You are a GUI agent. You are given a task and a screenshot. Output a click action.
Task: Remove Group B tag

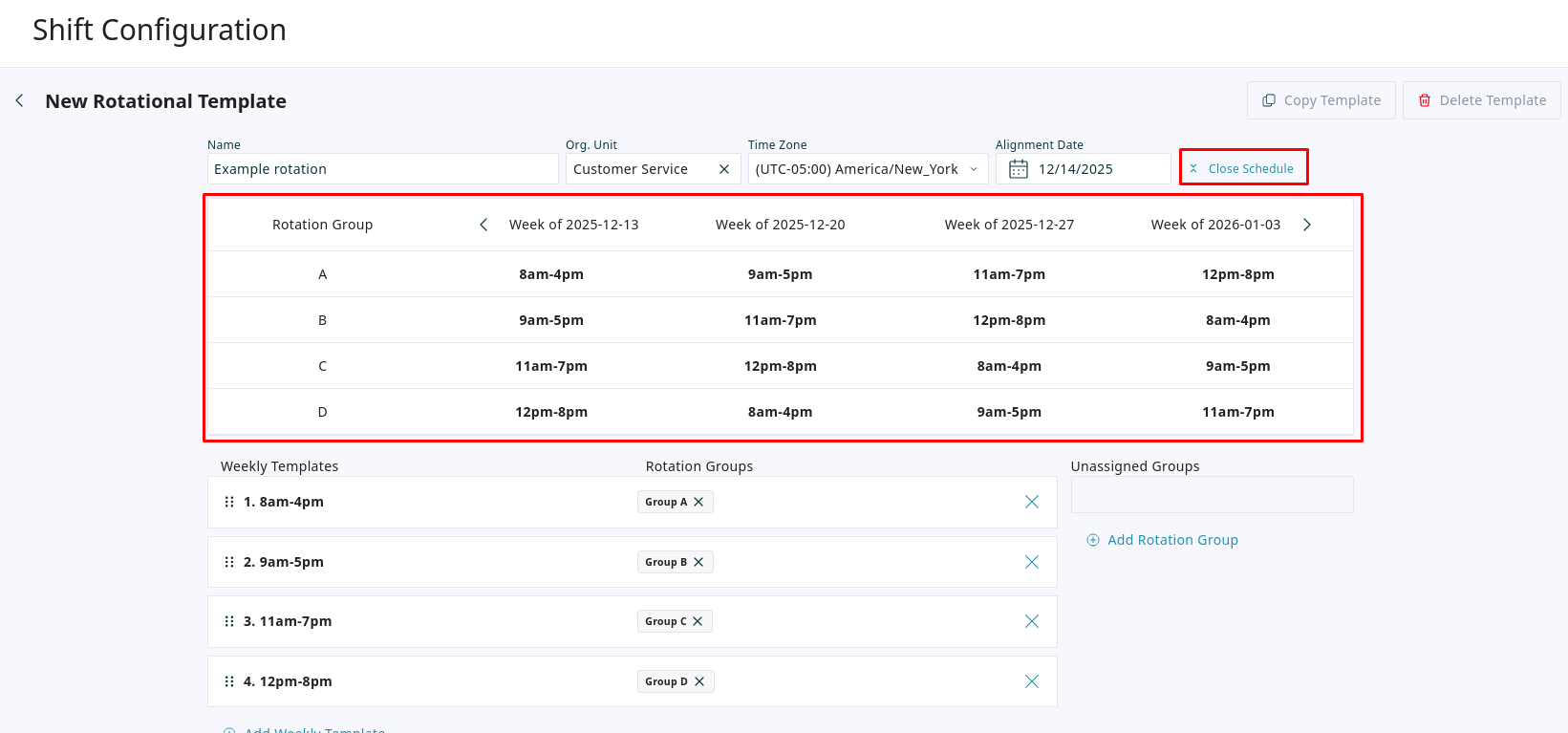pos(698,562)
